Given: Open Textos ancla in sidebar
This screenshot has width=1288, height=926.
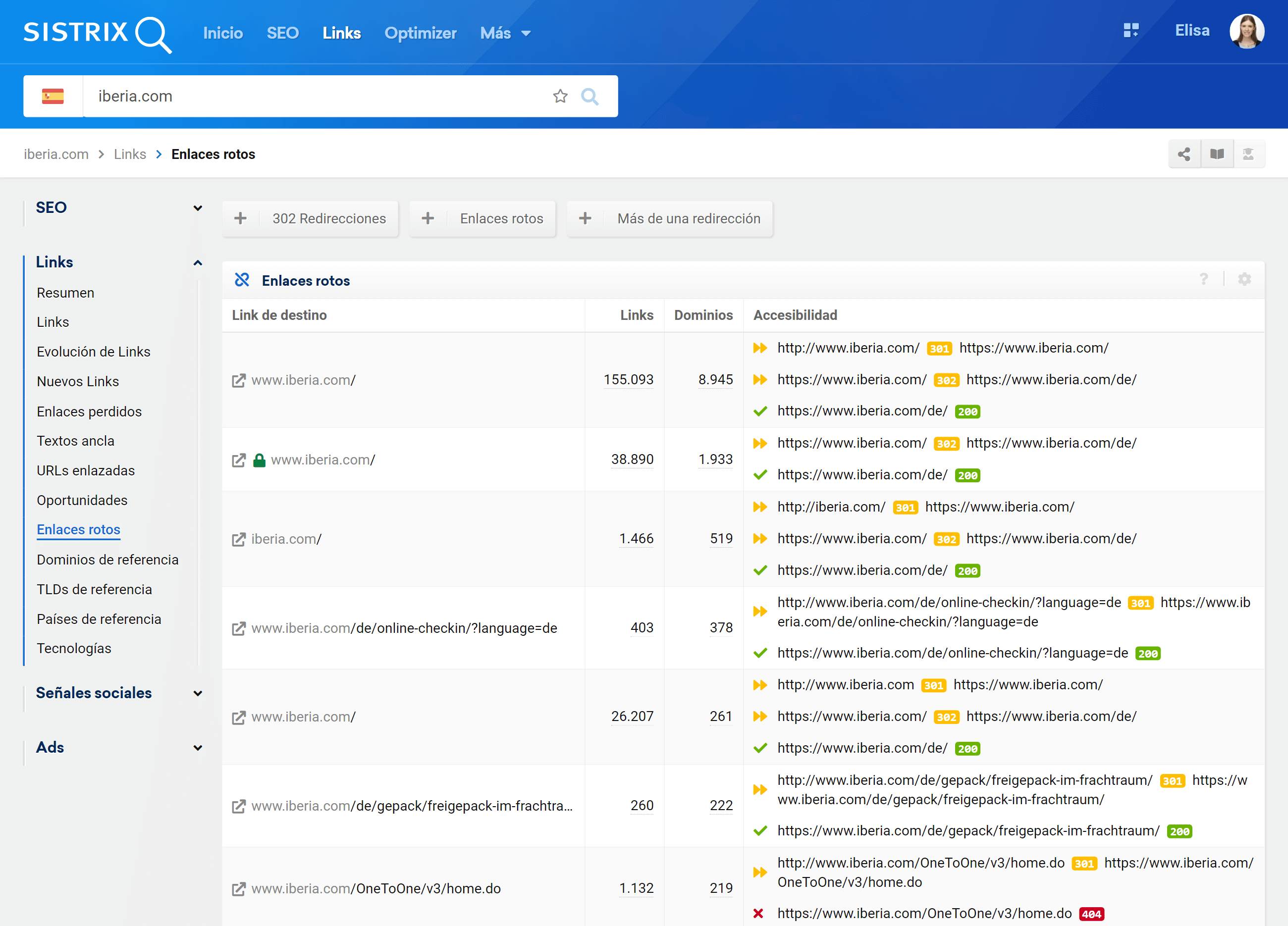Looking at the screenshot, I should click(x=75, y=441).
